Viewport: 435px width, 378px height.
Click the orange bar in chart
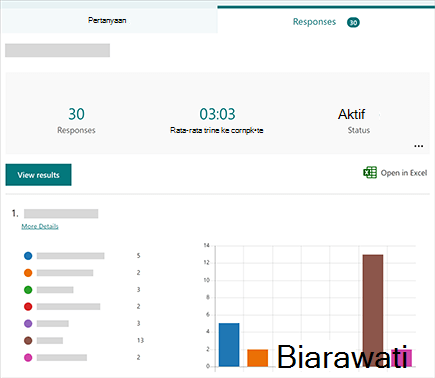258,358
